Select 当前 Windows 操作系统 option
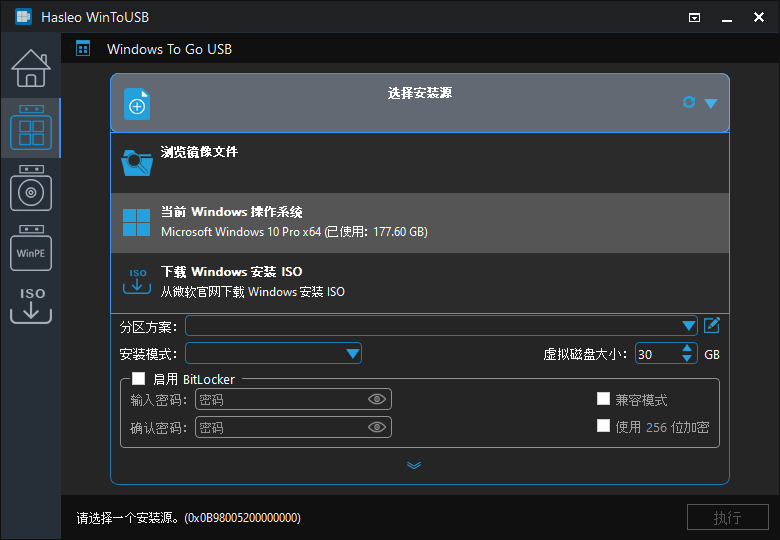 [x=420, y=223]
